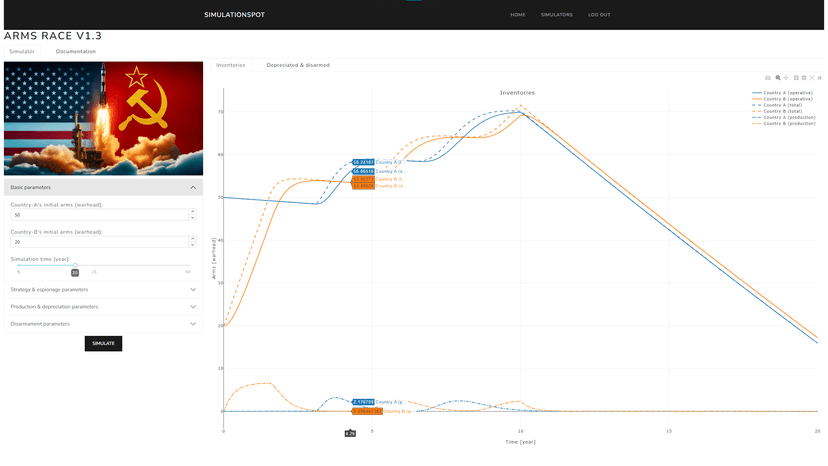828x466 pixels.
Task: Open the Documentation tab
Action: (76, 51)
